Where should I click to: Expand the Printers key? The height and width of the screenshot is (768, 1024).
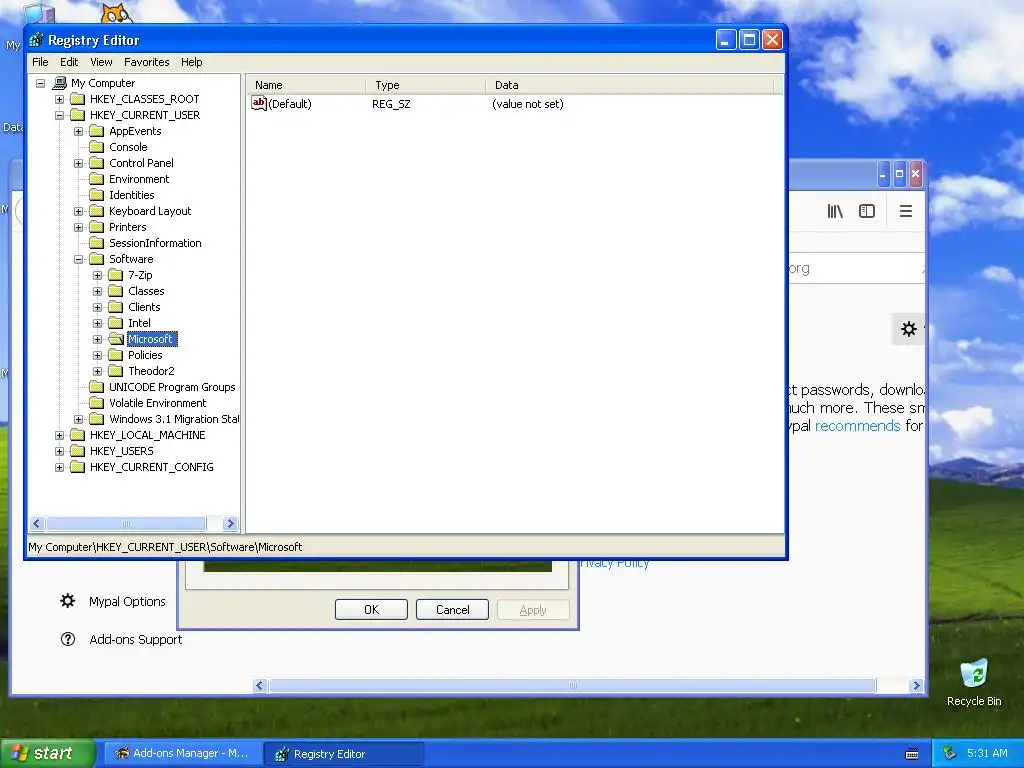pyautogui.click(x=78, y=227)
